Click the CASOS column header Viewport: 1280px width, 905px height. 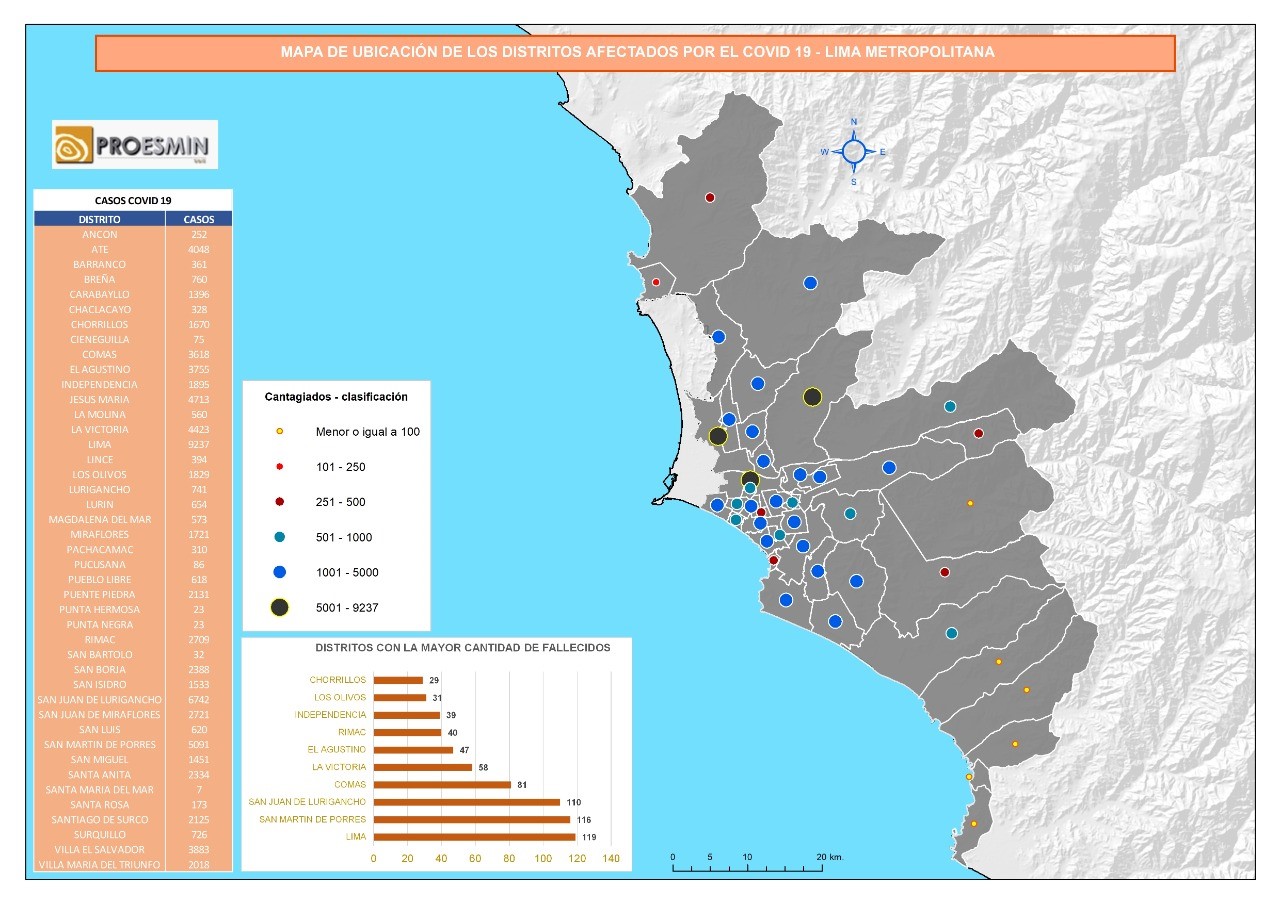point(199,219)
